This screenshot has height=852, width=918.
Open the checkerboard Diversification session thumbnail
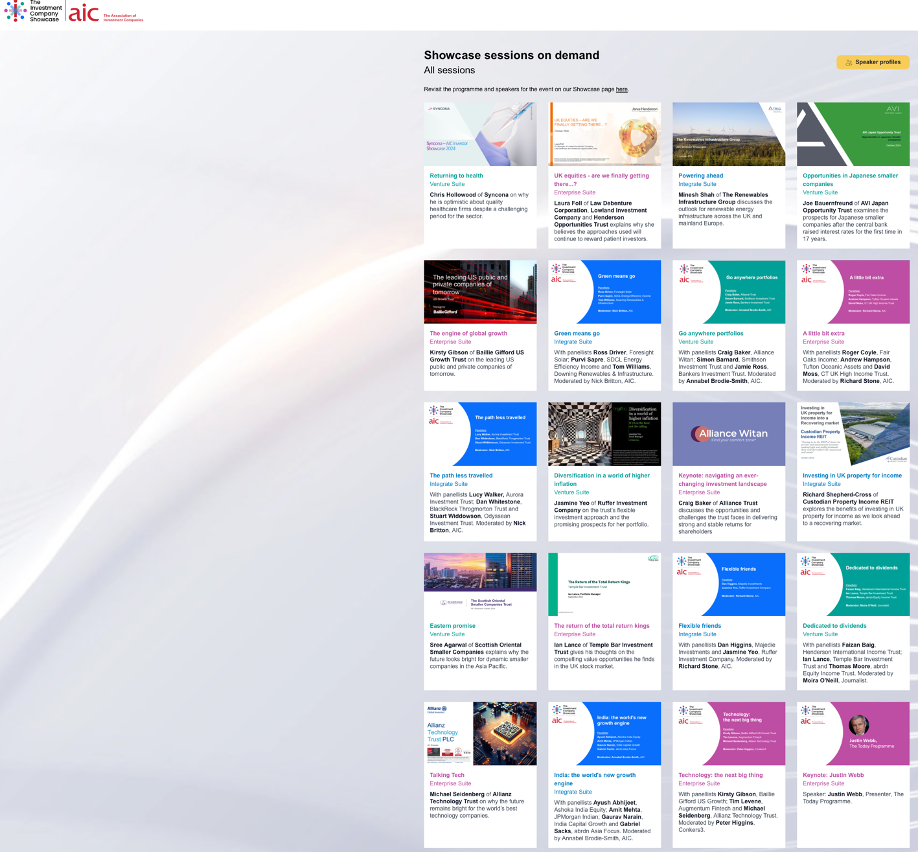pyautogui.click(x=604, y=434)
